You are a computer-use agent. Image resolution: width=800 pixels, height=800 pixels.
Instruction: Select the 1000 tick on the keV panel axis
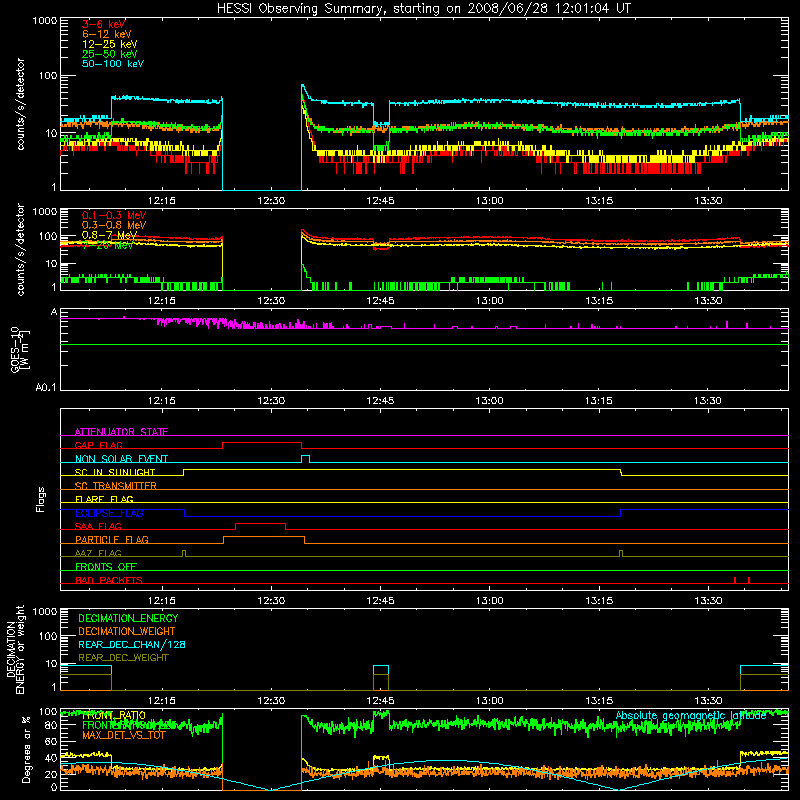coord(45,21)
